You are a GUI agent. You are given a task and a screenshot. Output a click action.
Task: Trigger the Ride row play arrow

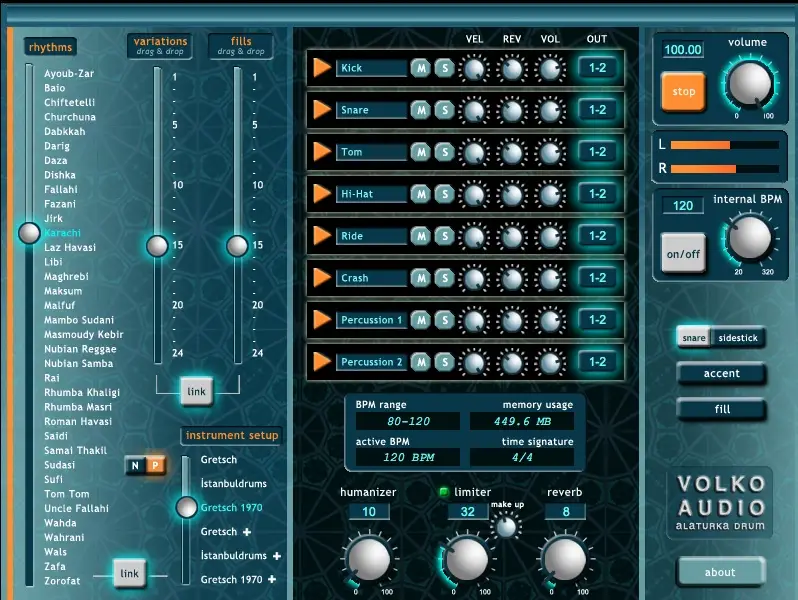pyautogui.click(x=322, y=236)
